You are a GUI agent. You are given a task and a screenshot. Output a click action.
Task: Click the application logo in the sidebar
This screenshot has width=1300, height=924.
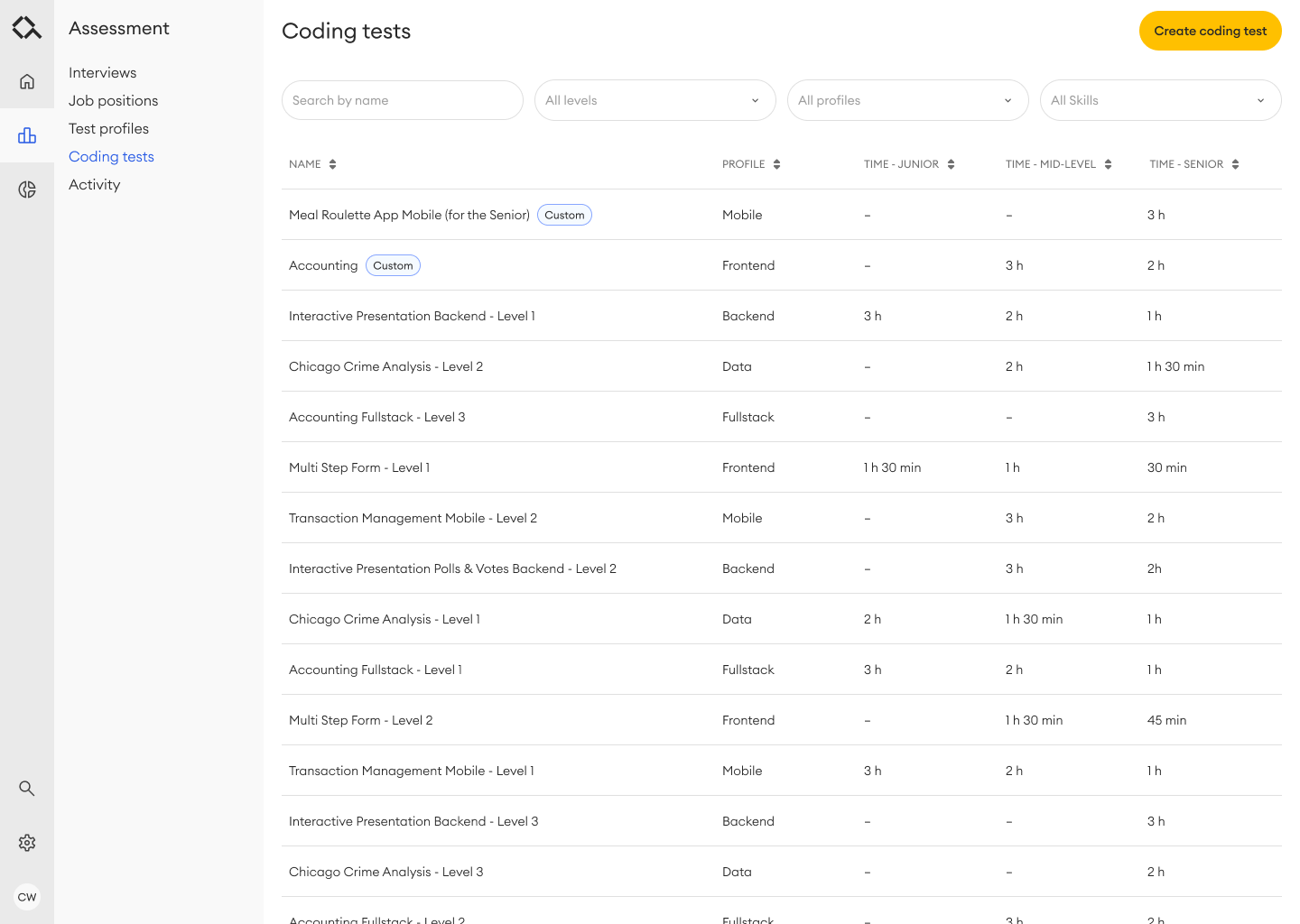coord(27,27)
